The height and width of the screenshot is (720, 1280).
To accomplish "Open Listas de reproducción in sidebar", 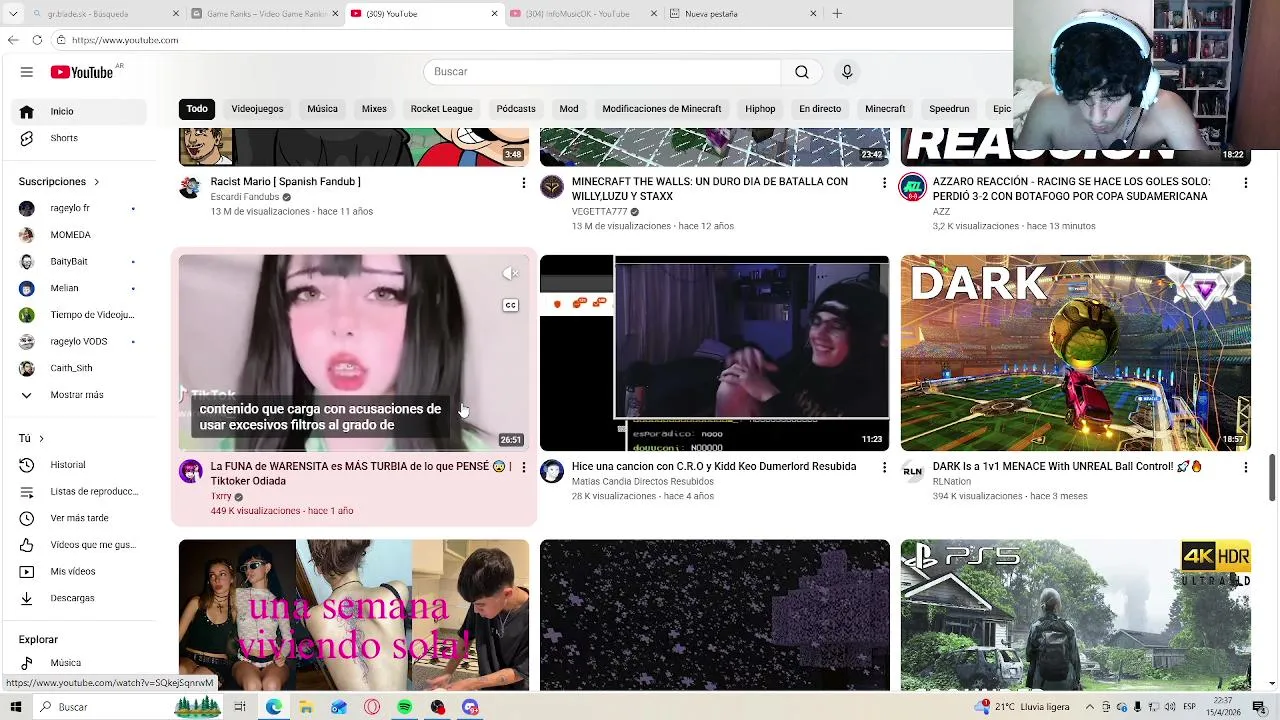I will [x=80, y=491].
